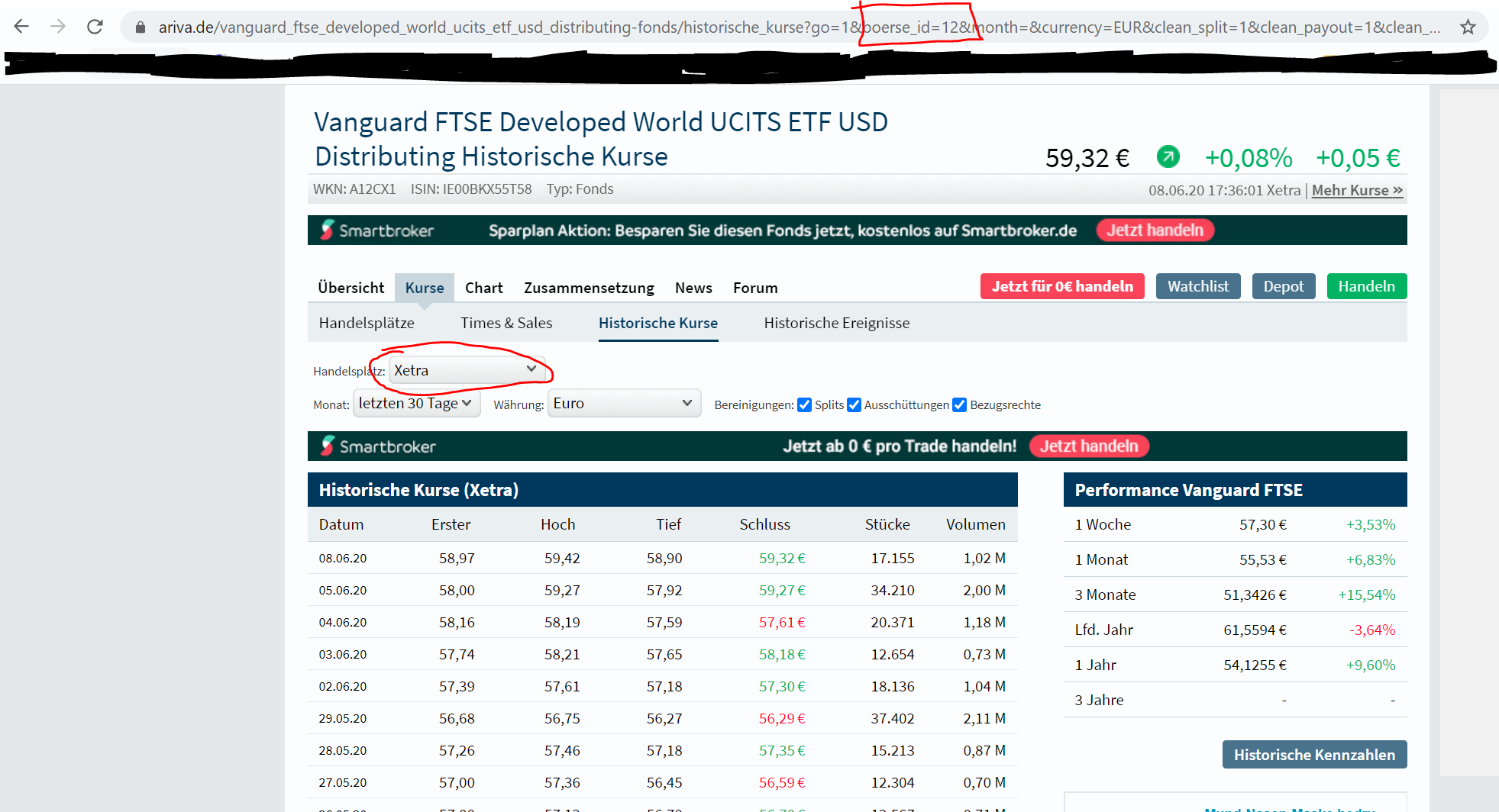Select the Historische Kurse sub-tab

(x=658, y=323)
